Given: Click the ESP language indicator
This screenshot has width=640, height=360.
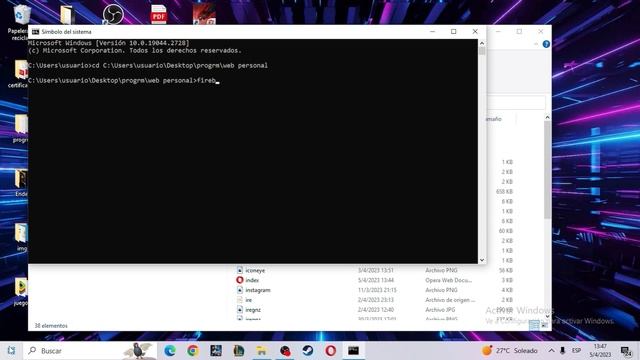Looking at the screenshot, I should point(576,351).
